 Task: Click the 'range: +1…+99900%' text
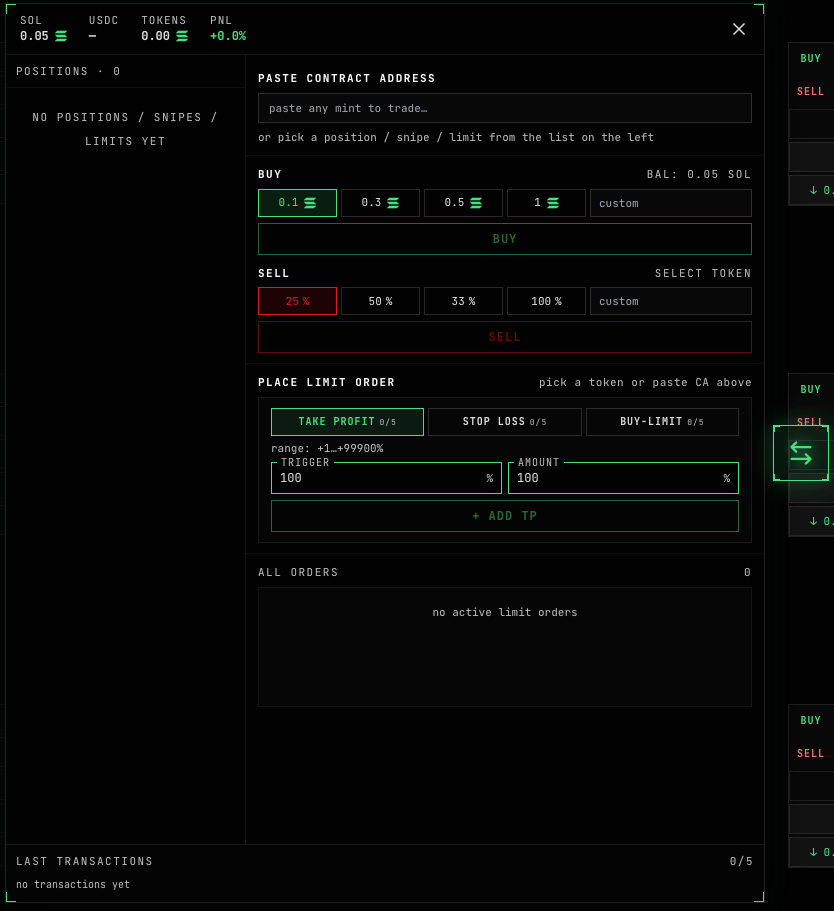pos(327,449)
